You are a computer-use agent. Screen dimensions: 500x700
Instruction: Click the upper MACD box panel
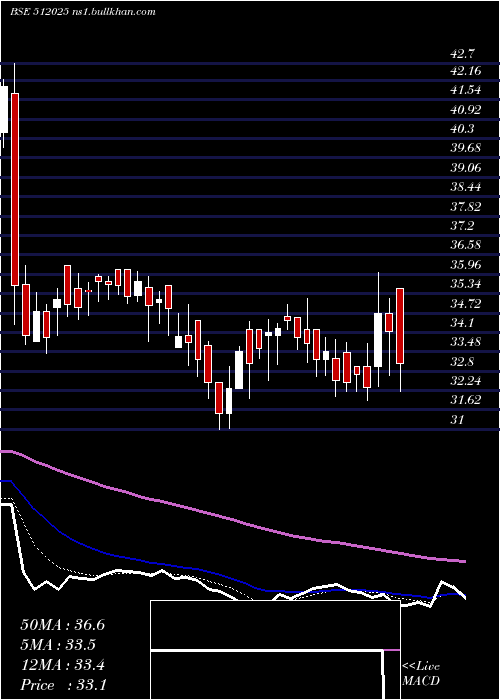275,625
